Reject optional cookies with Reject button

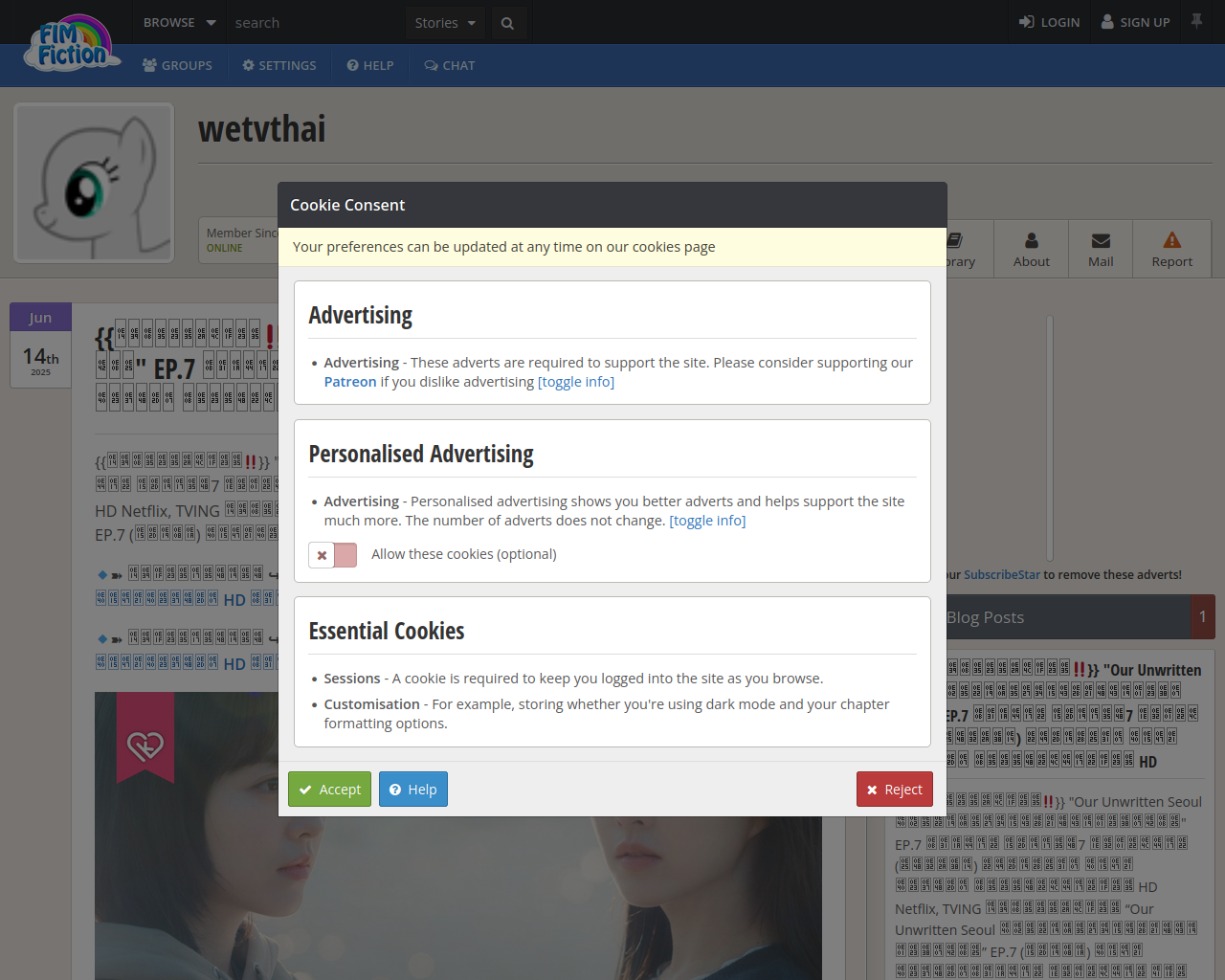tap(895, 790)
